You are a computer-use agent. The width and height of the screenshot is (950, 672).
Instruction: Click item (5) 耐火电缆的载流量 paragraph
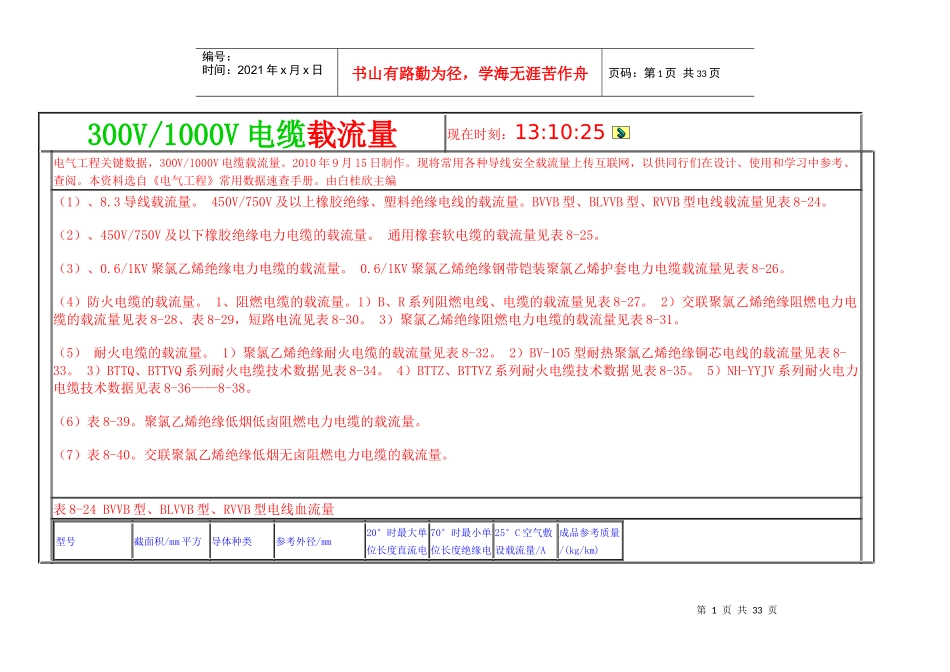(456, 370)
